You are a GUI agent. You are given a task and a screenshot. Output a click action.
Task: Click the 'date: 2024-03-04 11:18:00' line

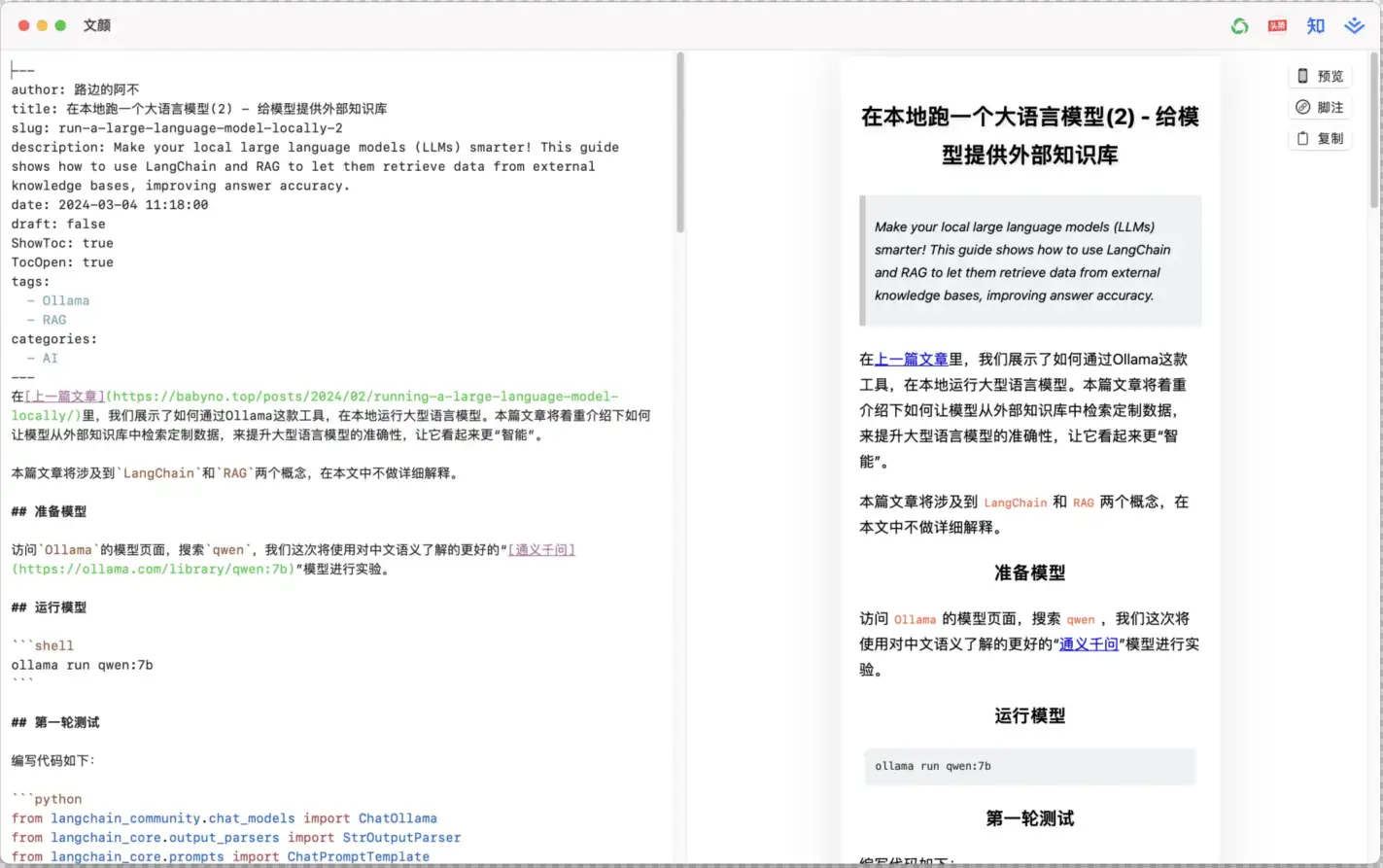coord(110,204)
